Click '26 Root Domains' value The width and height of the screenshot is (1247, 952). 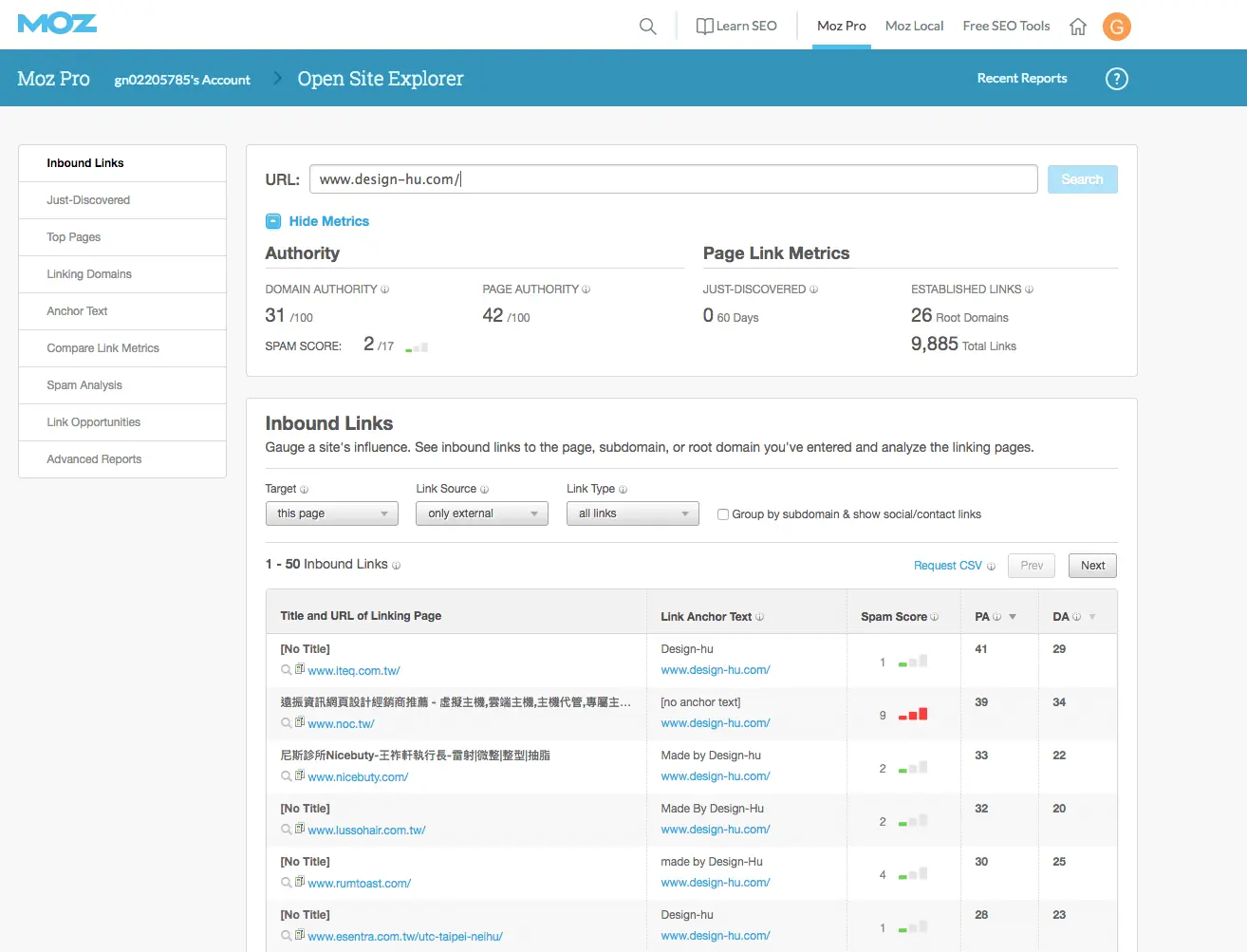coord(959,316)
